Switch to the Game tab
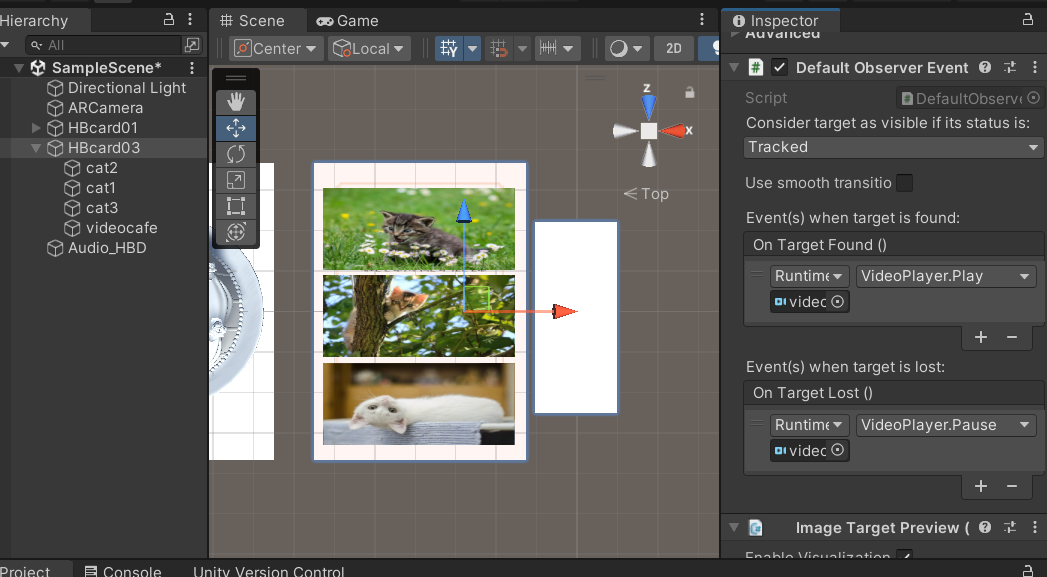 coord(347,21)
